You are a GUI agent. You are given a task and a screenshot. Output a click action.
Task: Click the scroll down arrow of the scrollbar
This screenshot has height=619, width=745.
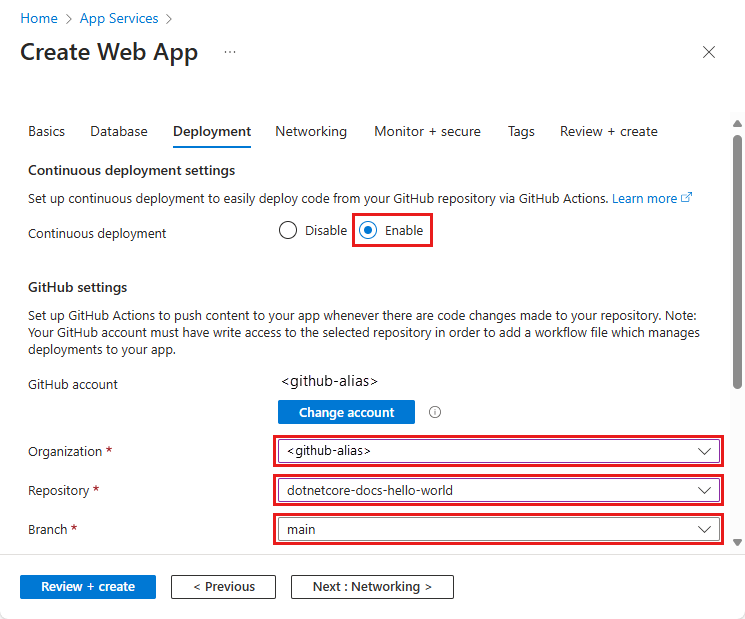738,541
